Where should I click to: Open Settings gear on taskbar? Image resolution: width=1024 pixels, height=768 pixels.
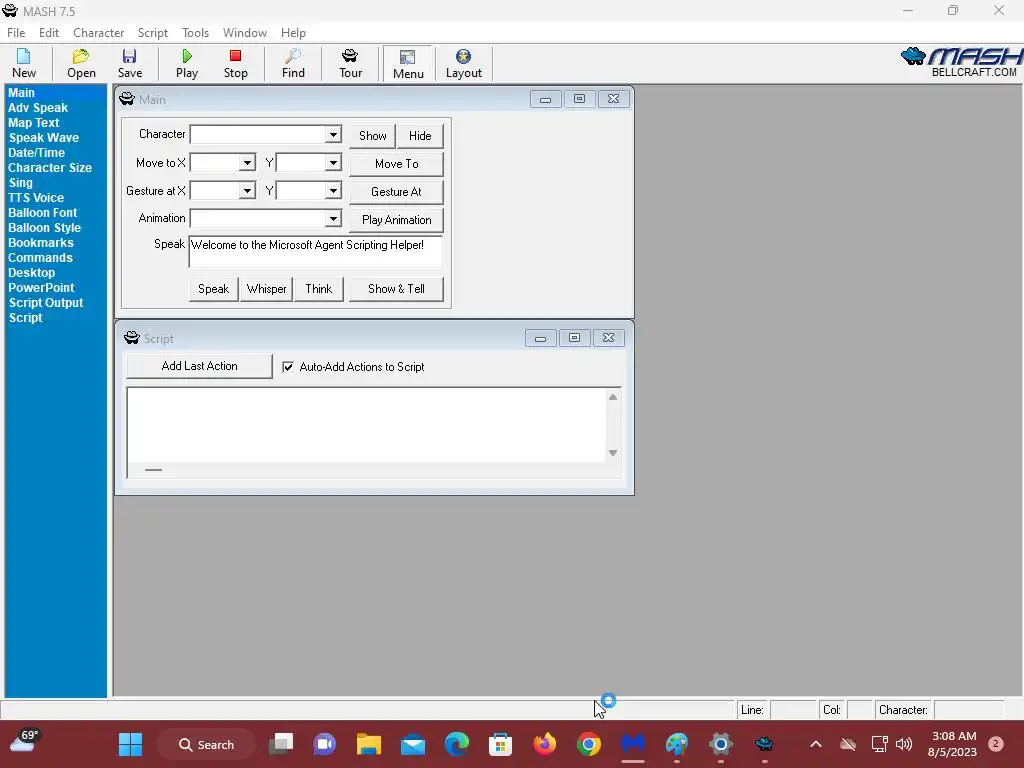click(x=720, y=744)
